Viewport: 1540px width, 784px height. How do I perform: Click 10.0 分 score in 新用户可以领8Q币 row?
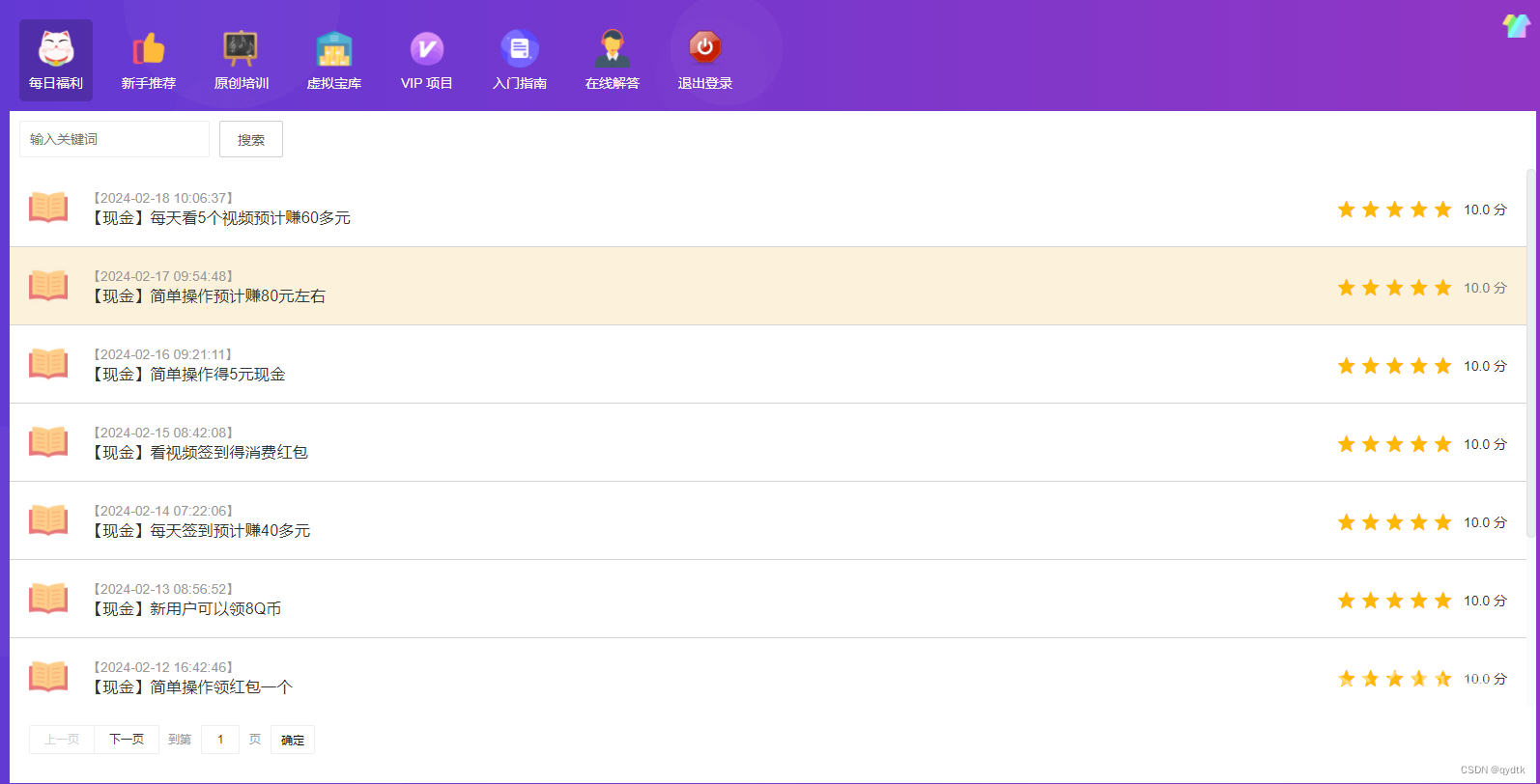(x=1485, y=601)
